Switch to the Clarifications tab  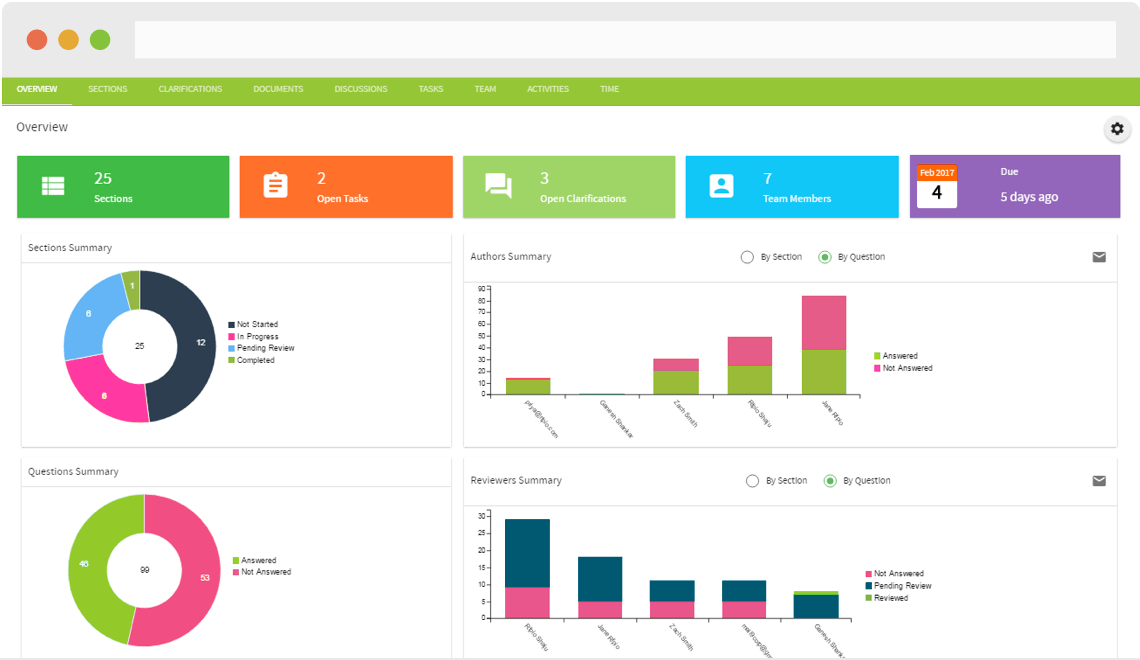click(x=190, y=89)
